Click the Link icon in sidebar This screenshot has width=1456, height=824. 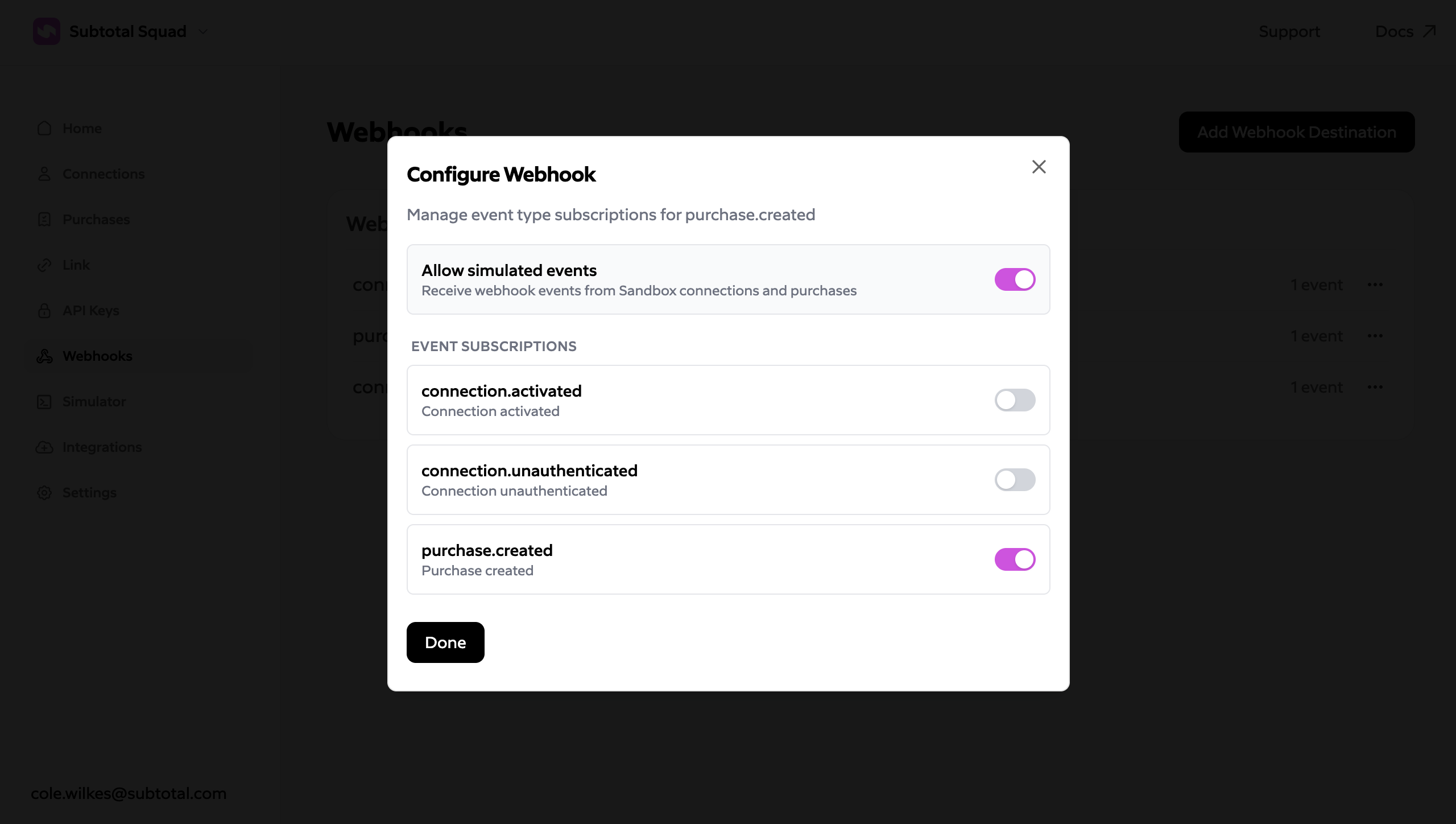[45, 265]
